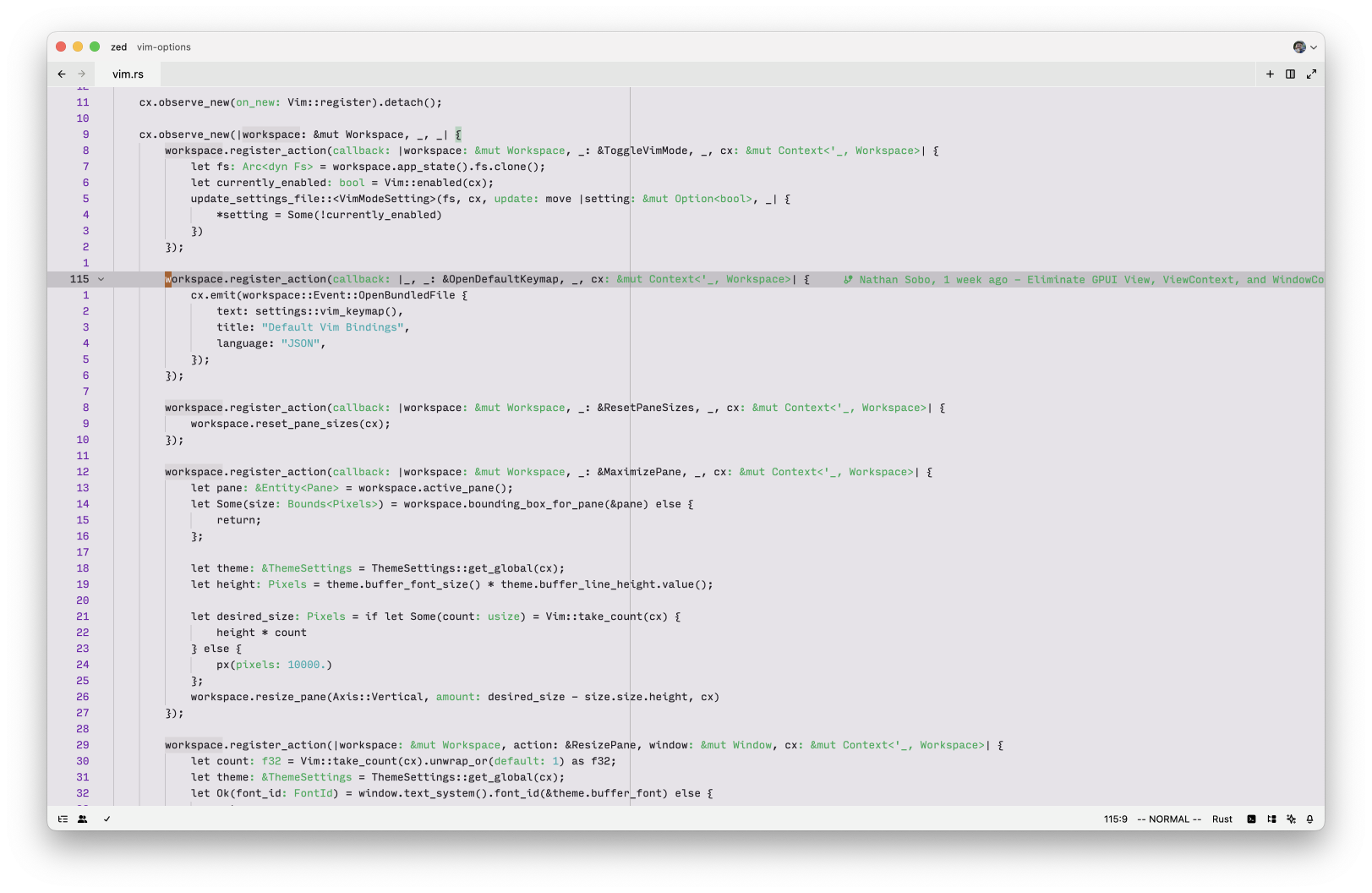Viewport: 1372px width, 893px height.
Task: Click the NORMAL vim mode indicator
Action: click(1169, 819)
